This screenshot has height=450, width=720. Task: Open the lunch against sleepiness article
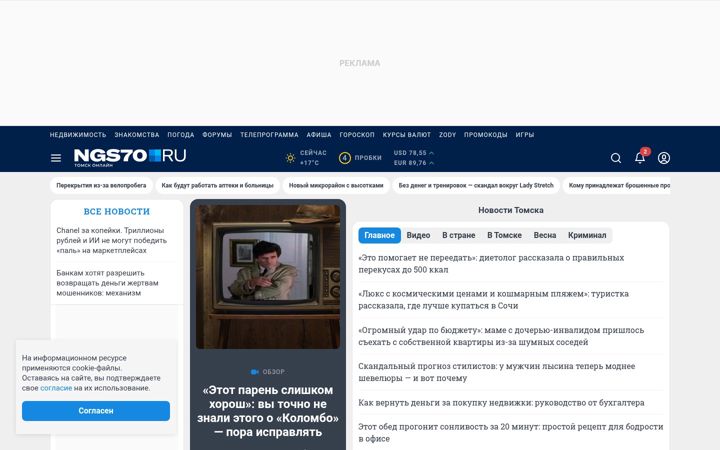pyautogui.click(x=511, y=433)
